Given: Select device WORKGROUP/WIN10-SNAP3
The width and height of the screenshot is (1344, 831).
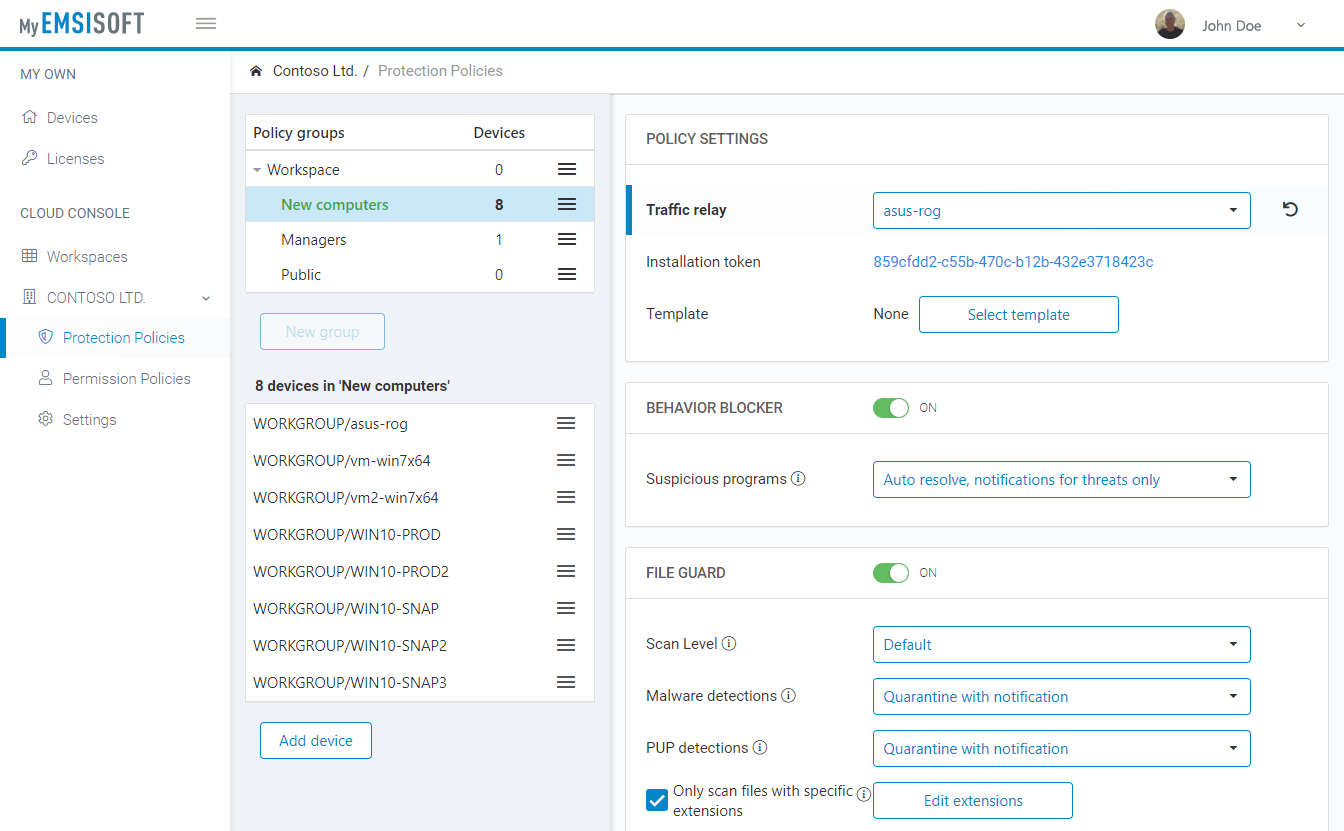Looking at the screenshot, I should (x=420, y=683).
